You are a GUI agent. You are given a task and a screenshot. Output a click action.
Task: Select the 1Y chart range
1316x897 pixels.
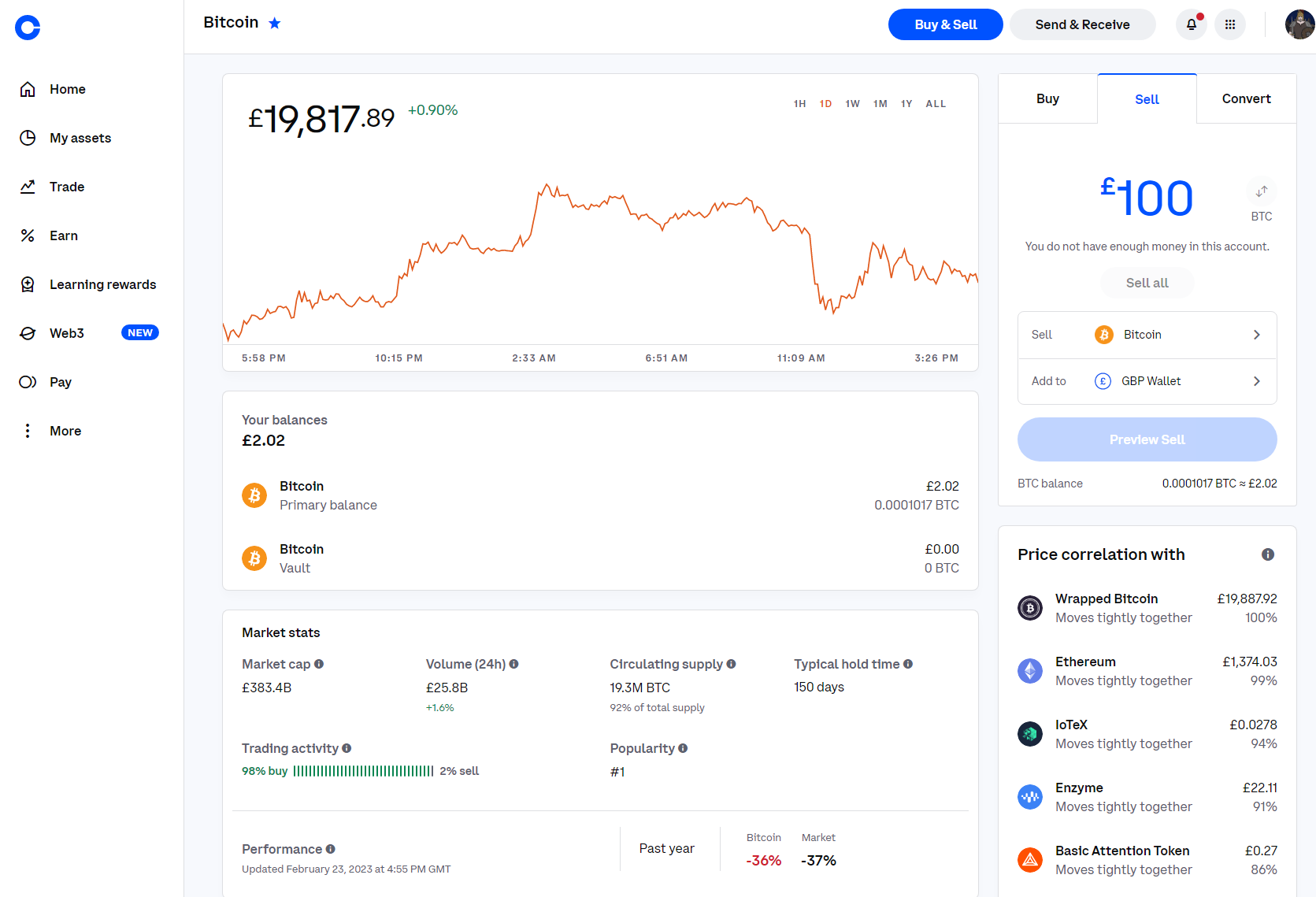pyautogui.click(x=907, y=104)
